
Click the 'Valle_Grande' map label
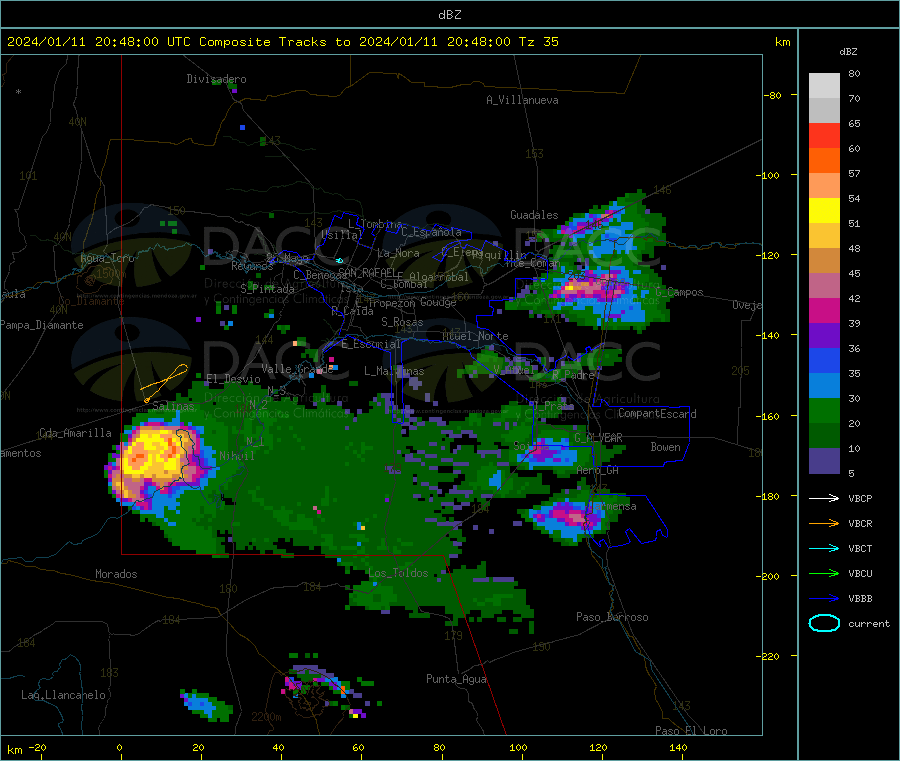[x=297, y=369]
